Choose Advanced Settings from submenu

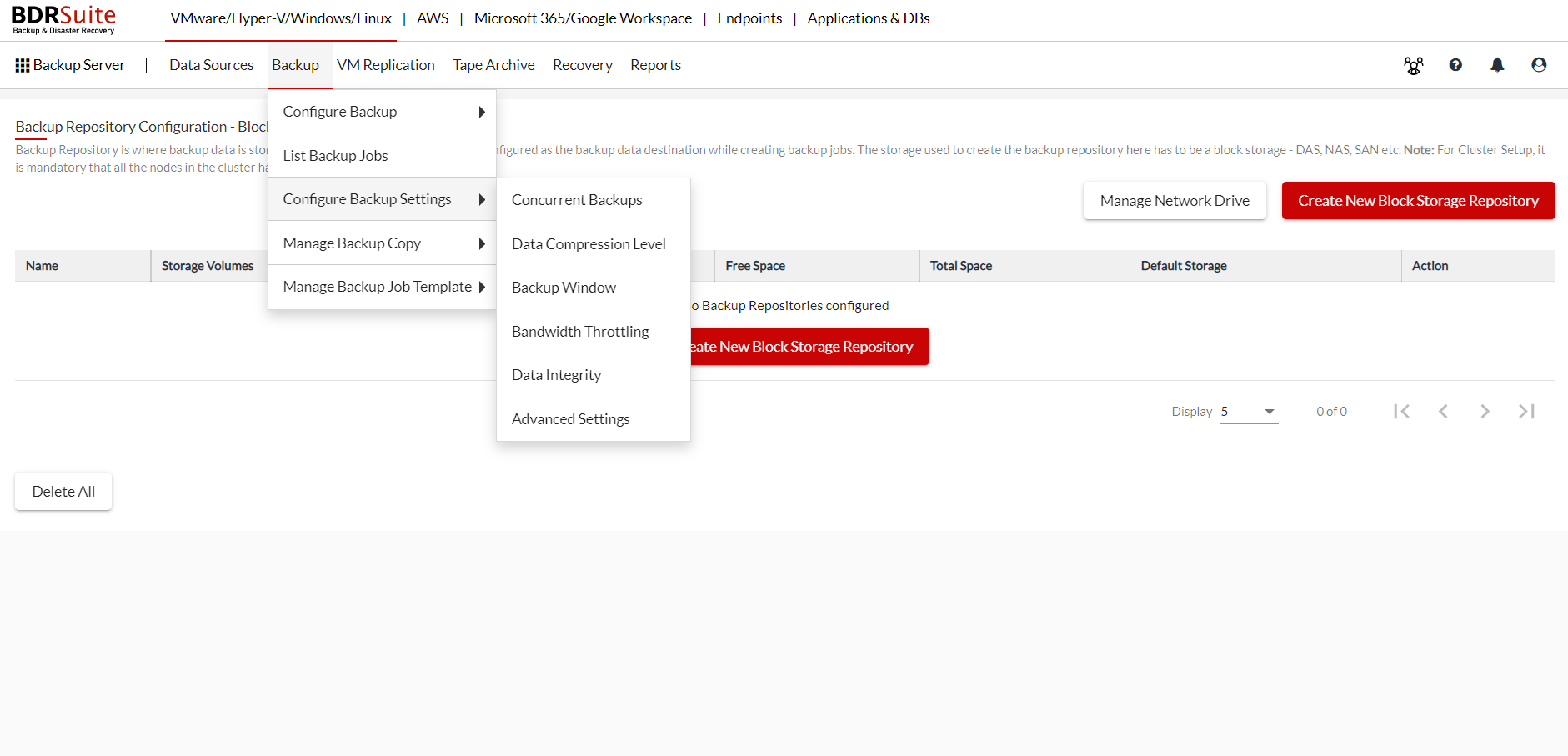pyautogui.click(x=594, y=419)
